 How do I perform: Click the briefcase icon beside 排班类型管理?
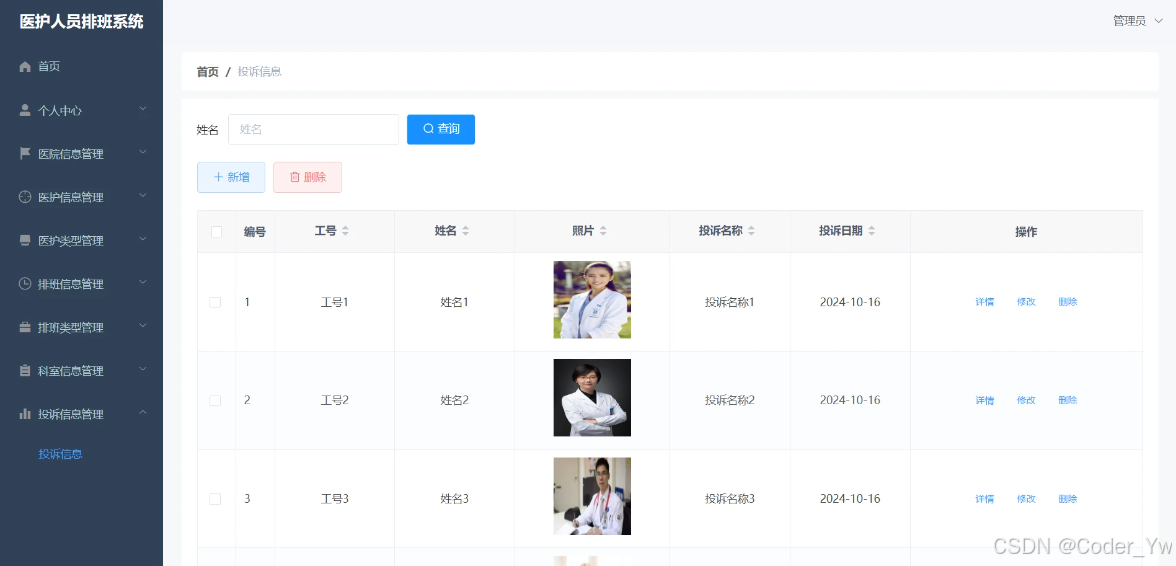click(25, 328)
